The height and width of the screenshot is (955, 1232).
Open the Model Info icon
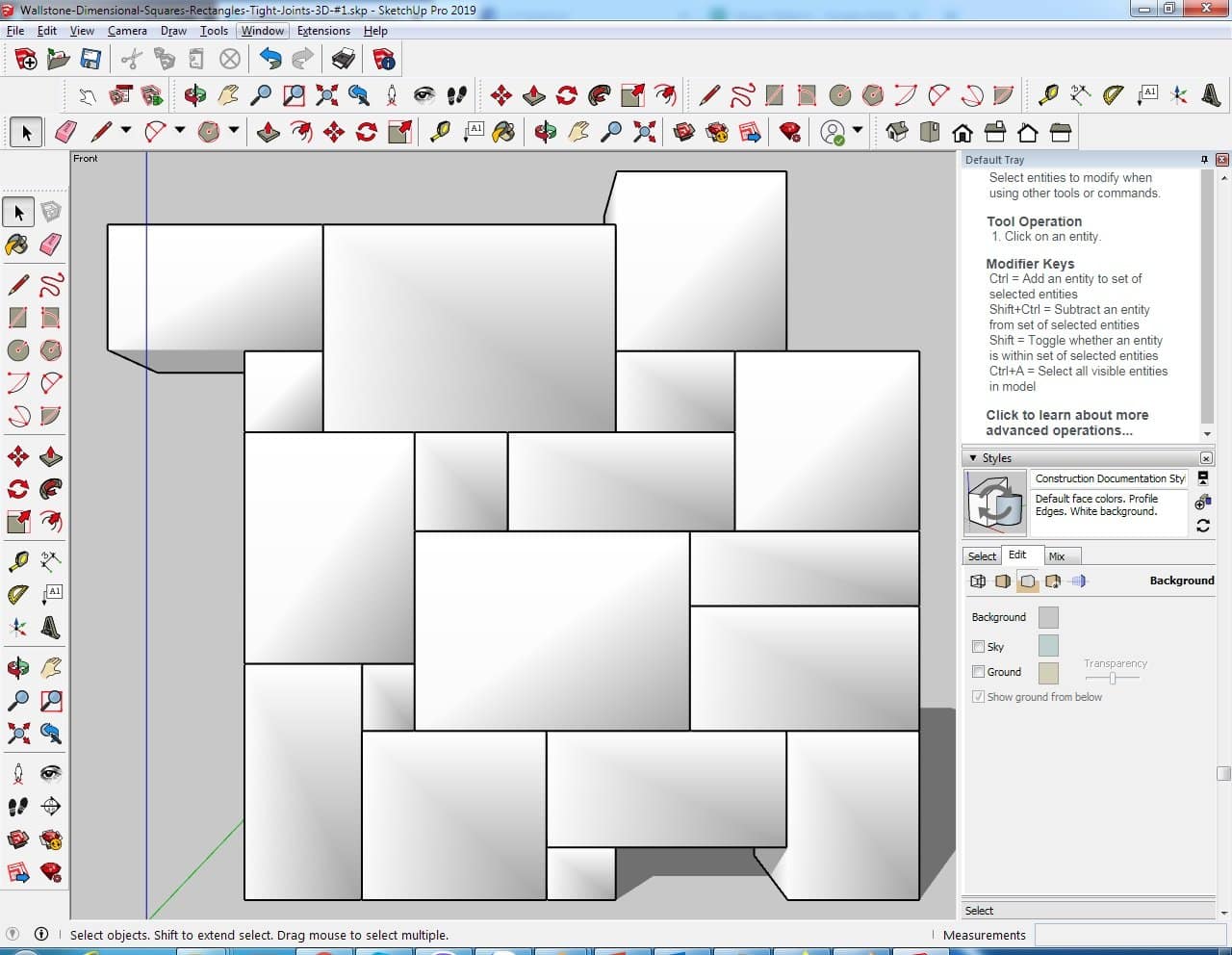pos(384,60)
